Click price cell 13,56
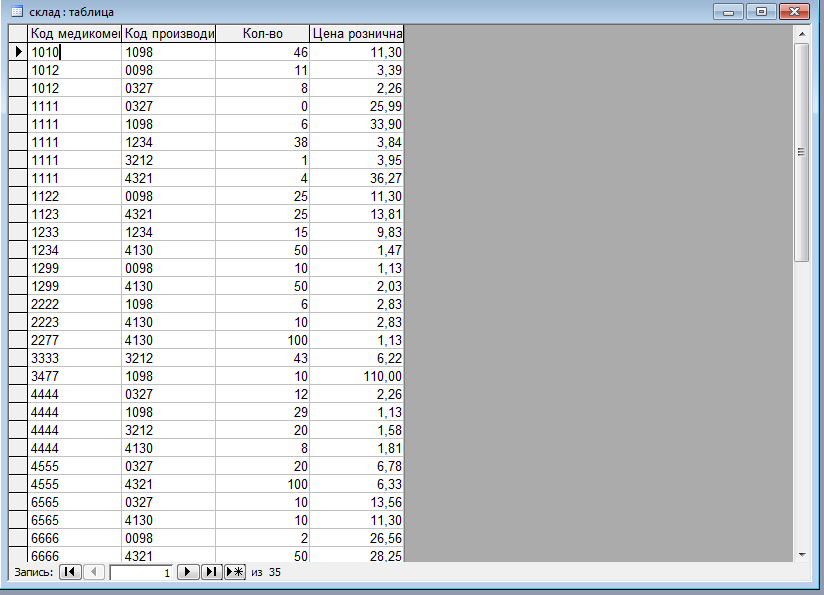 pos(357,502)
